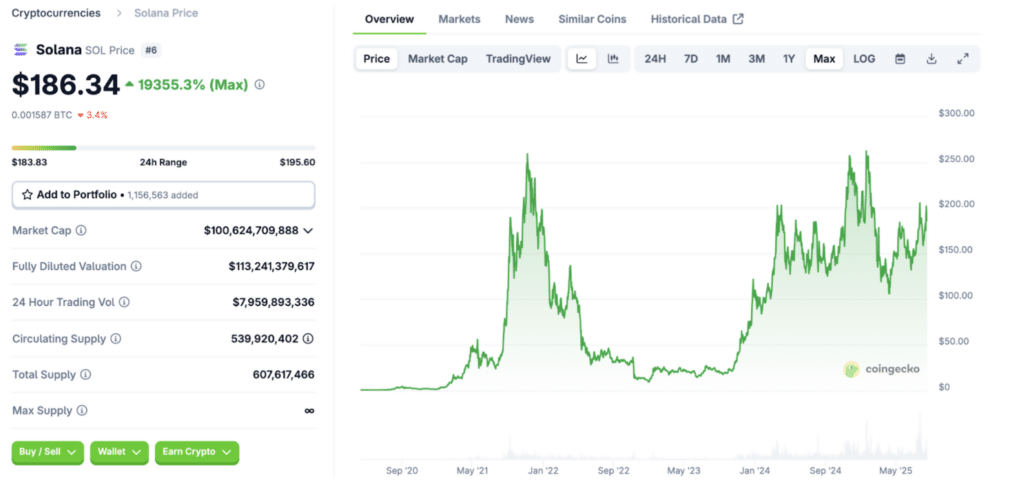Click the $113,241,379,617 valuation value
Viewport: 1024px width, 481px height.
tap(272, 266)
